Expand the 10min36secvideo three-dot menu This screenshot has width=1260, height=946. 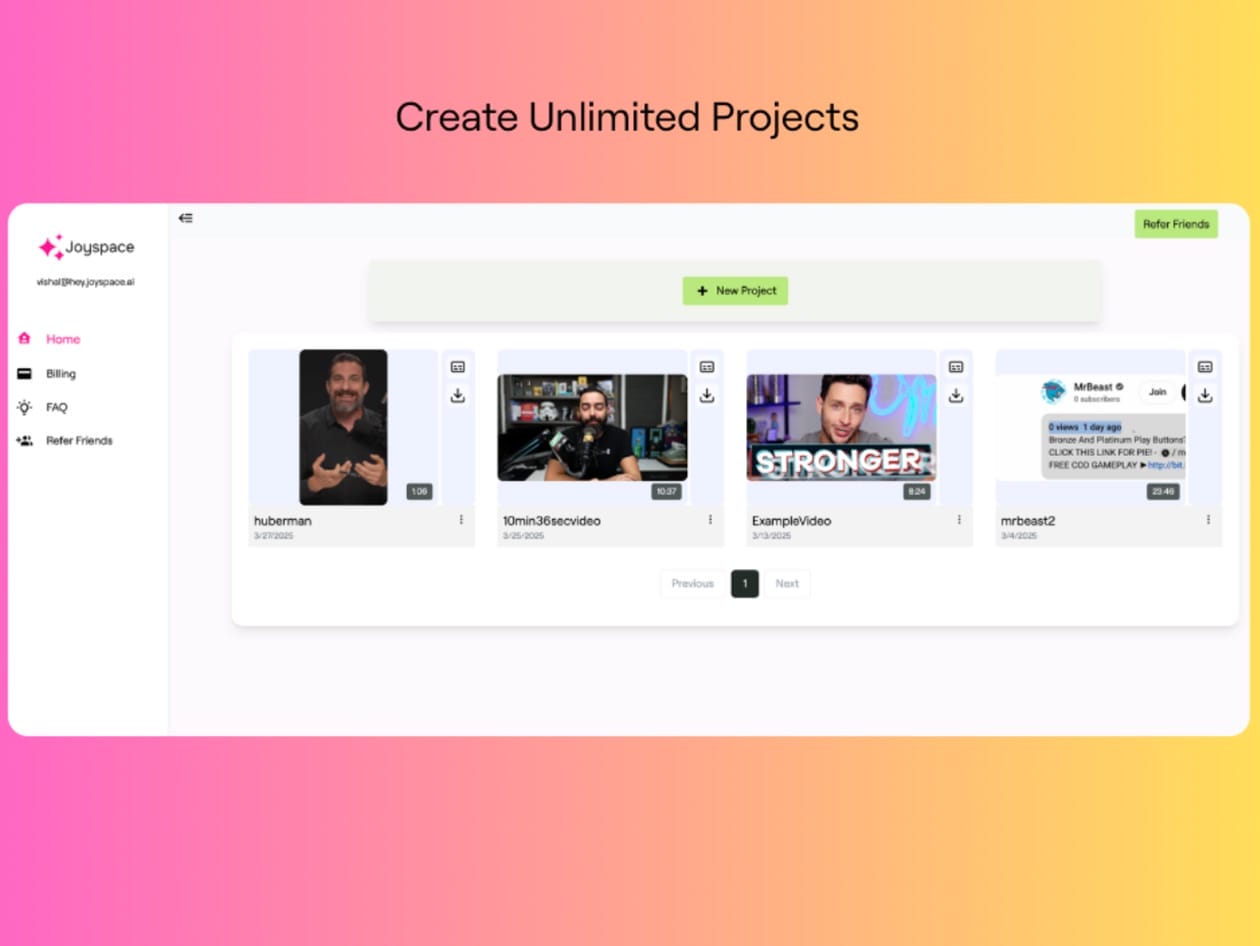tap(710, 520)
